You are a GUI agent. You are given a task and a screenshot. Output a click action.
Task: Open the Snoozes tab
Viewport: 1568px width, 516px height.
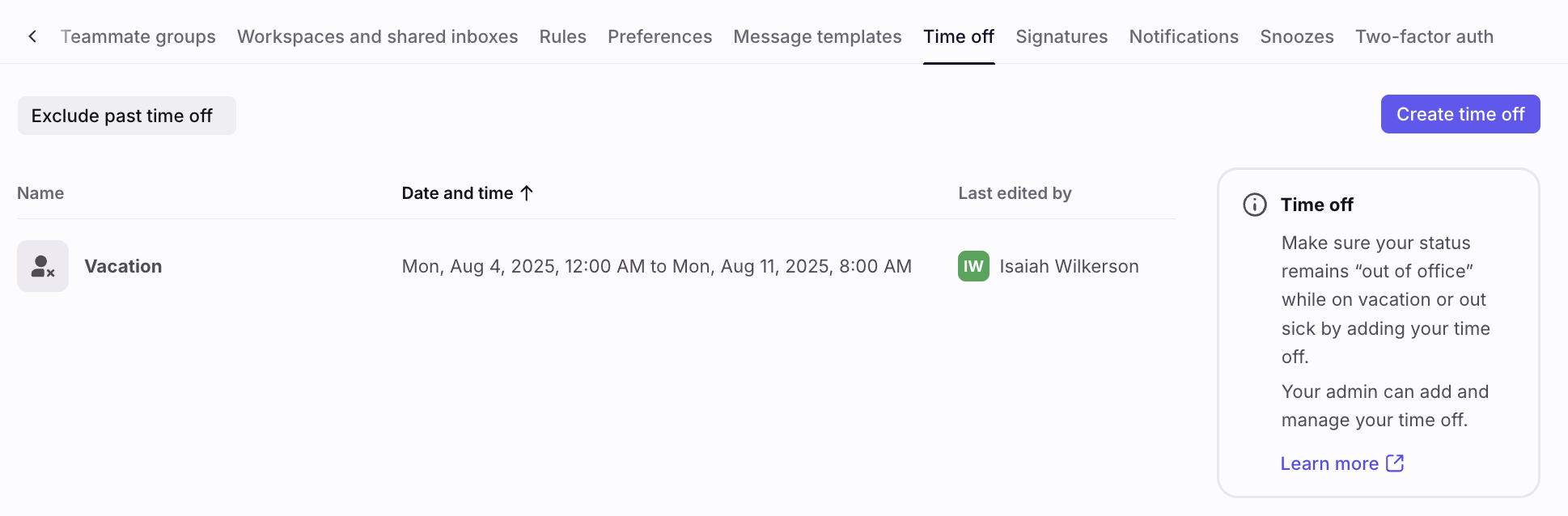click(x=1297, y=36)
